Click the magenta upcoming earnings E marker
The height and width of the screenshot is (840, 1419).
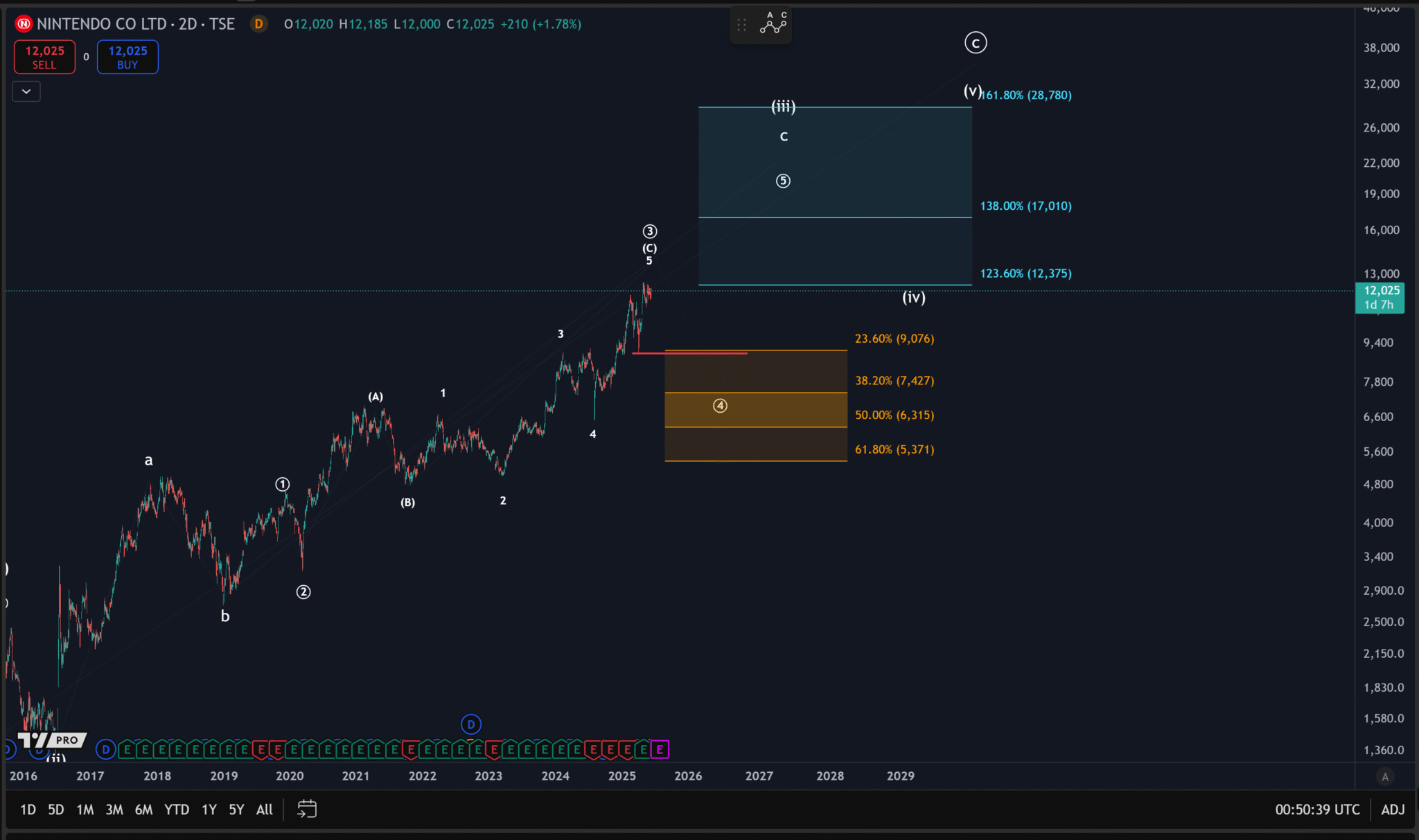[x=660, y=749]
